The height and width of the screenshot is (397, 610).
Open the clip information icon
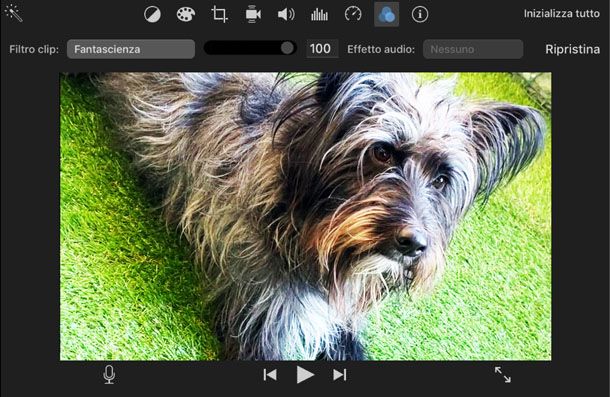tap(420, 15)
